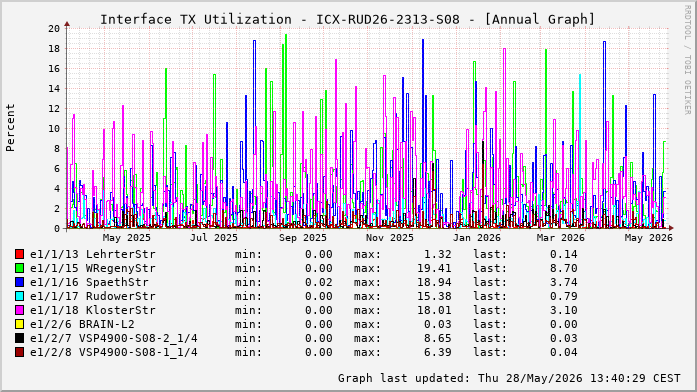Click the Sep 2025 x-axis label
Image resolution: width=697 pixels, height=392 pixels.
[303, 238]
